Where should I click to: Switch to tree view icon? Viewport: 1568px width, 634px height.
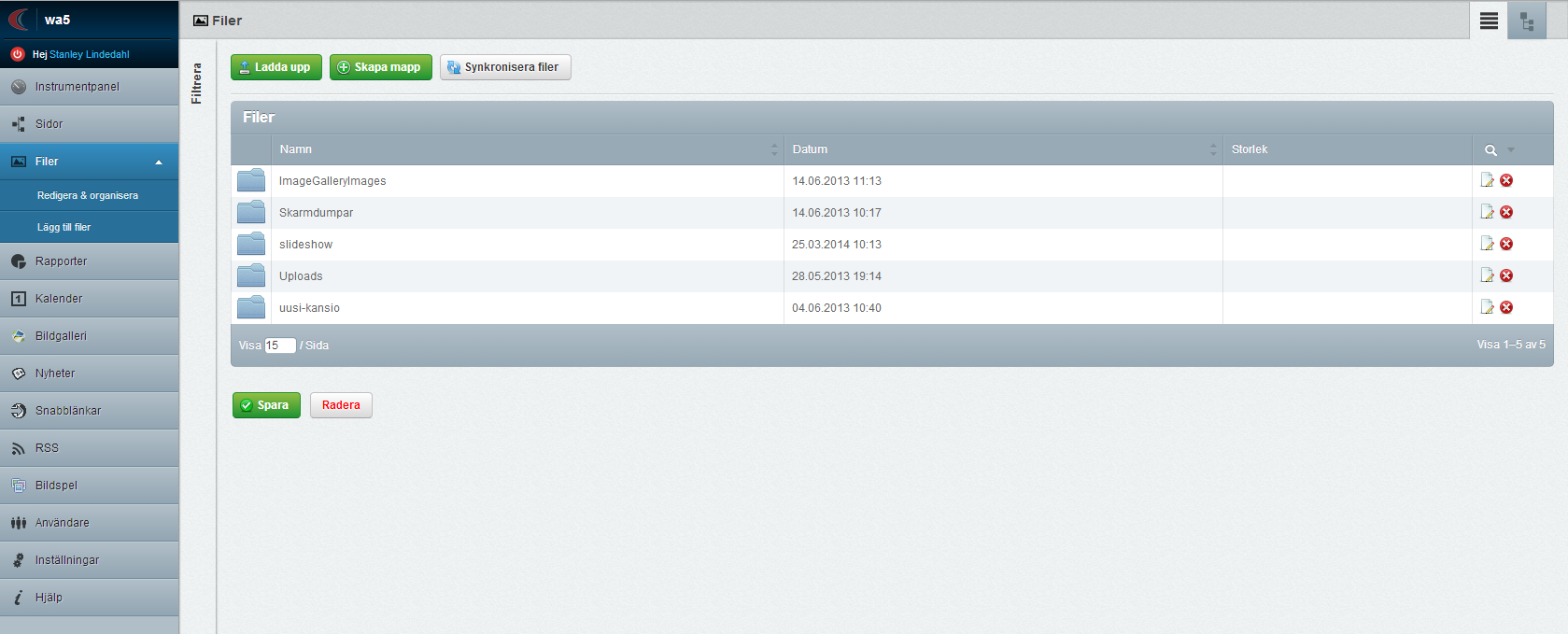click(1527, 21)
